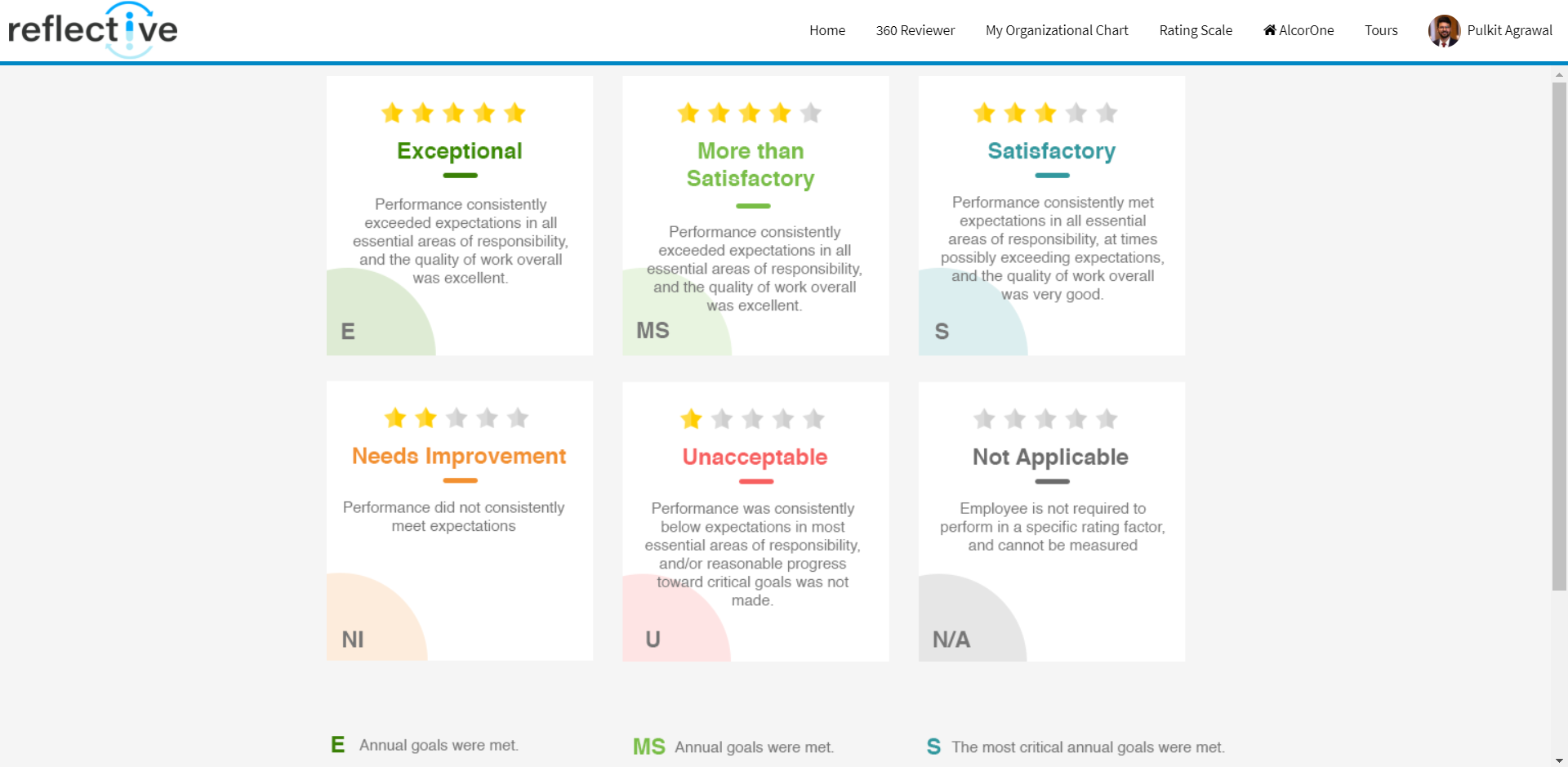This screenshot has height=767, width=1568.
Task: Click Pulkit Agrawal's profile avatar
Action: coord(1444,31)
